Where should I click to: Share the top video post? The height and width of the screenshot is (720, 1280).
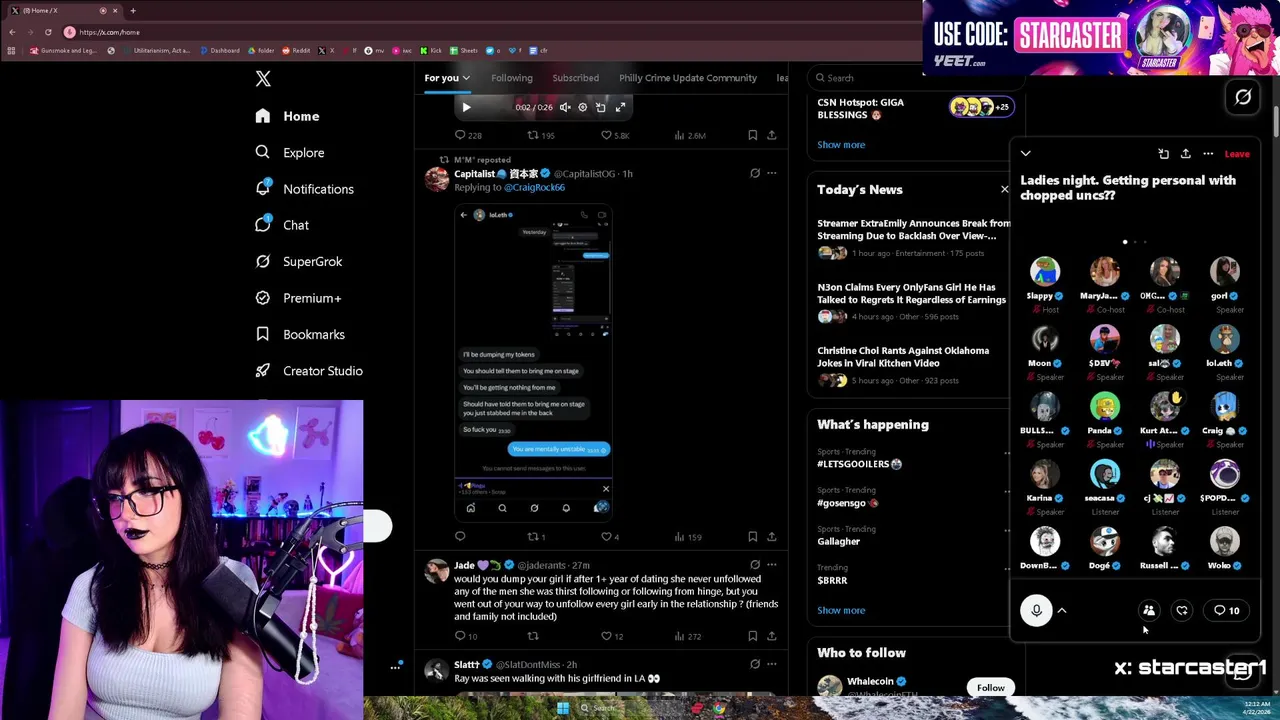click(771, 135)
